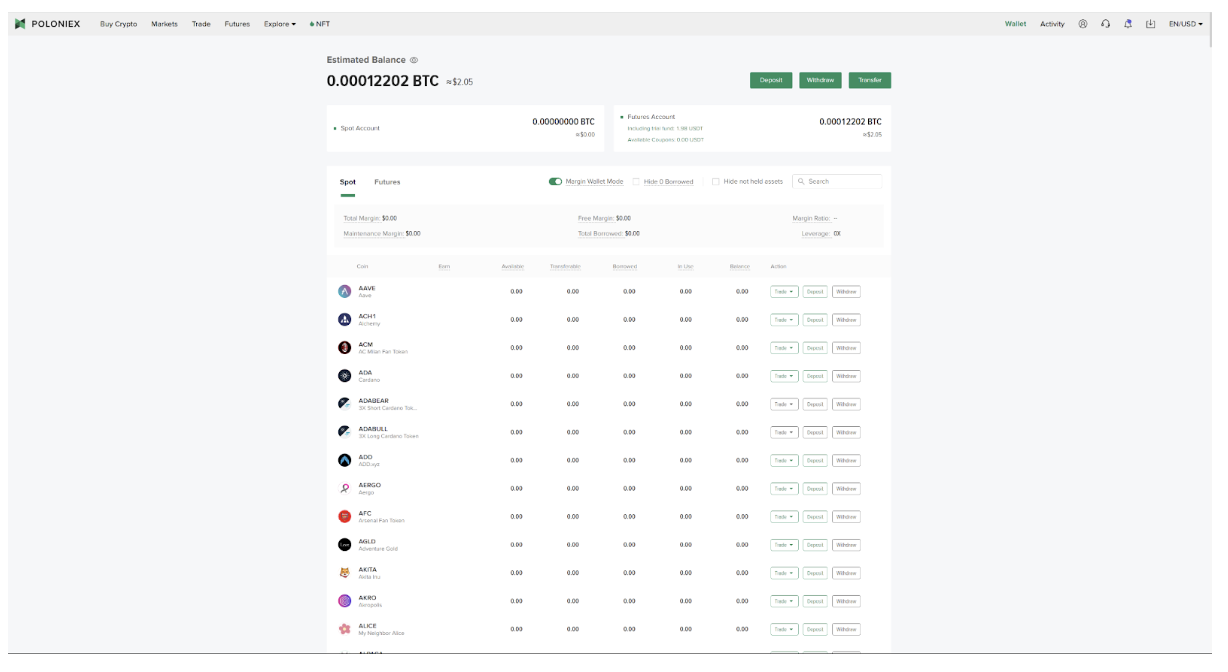Click the green Deposit button
The image size is (1228, 672).
click(x=771, y=80)
